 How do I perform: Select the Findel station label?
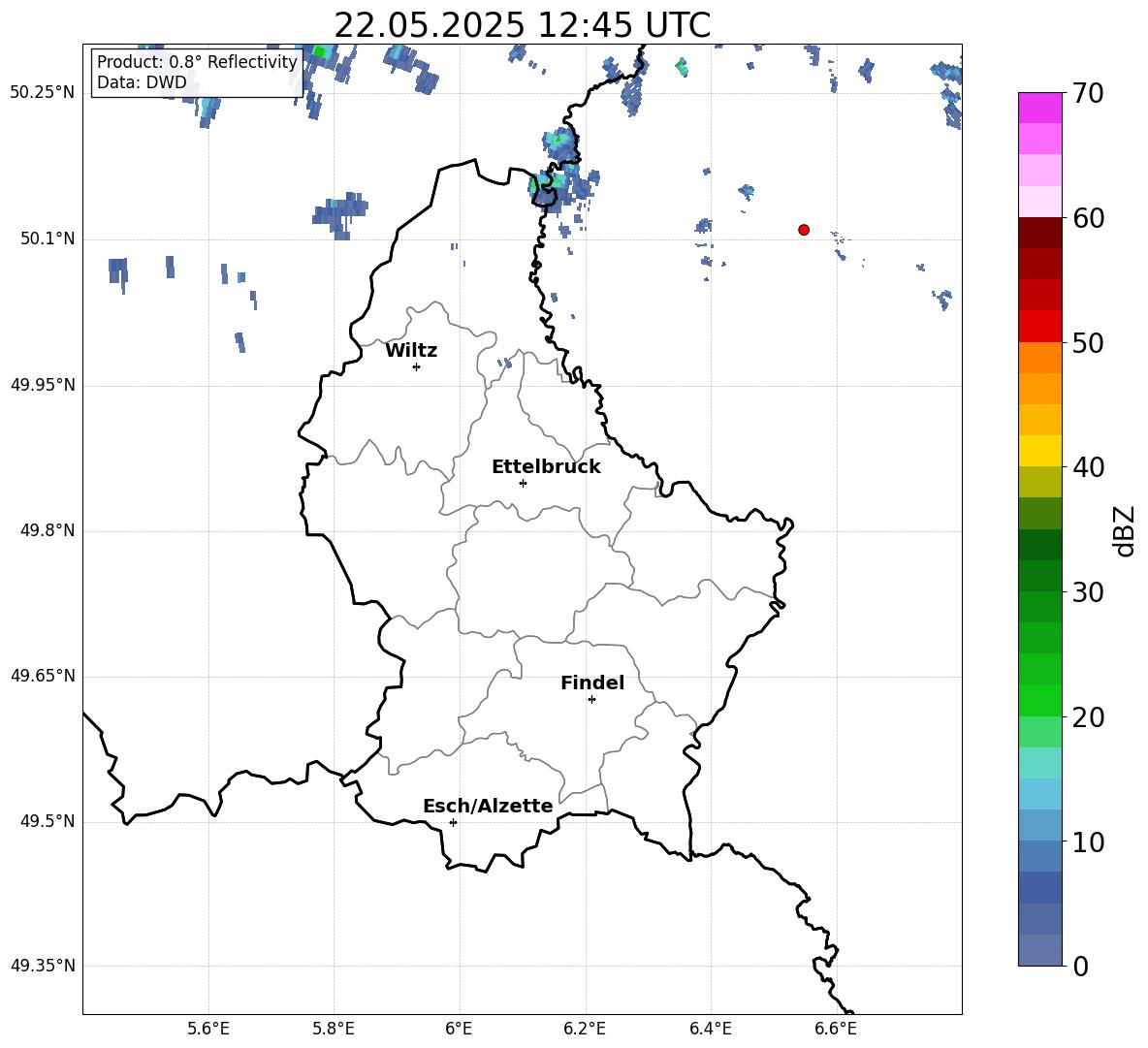[x=592, y=683]
